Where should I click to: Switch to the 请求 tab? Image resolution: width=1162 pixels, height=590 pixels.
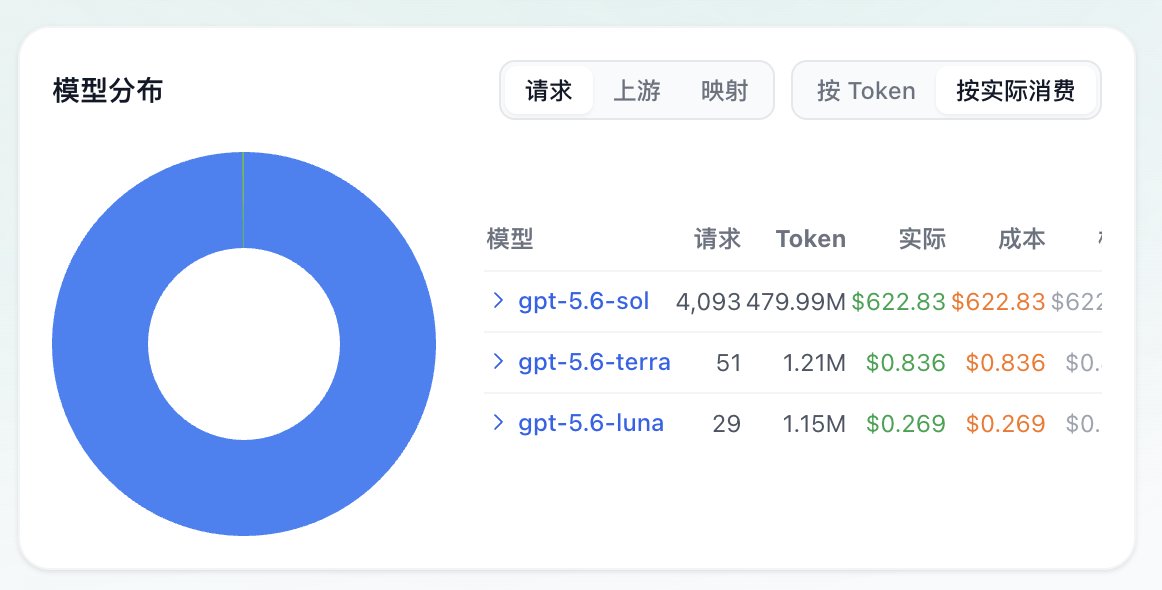[548, 90]
